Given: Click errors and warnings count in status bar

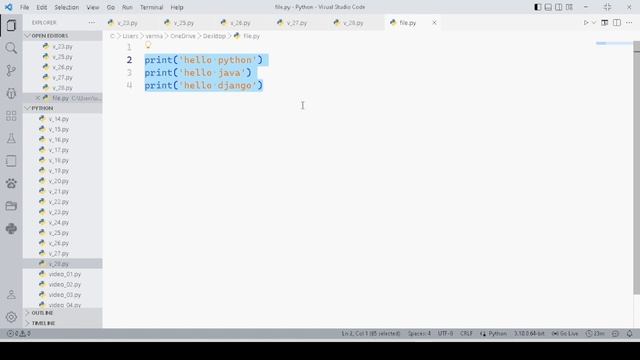Looking at the screenshot, I should click(19, 333).
